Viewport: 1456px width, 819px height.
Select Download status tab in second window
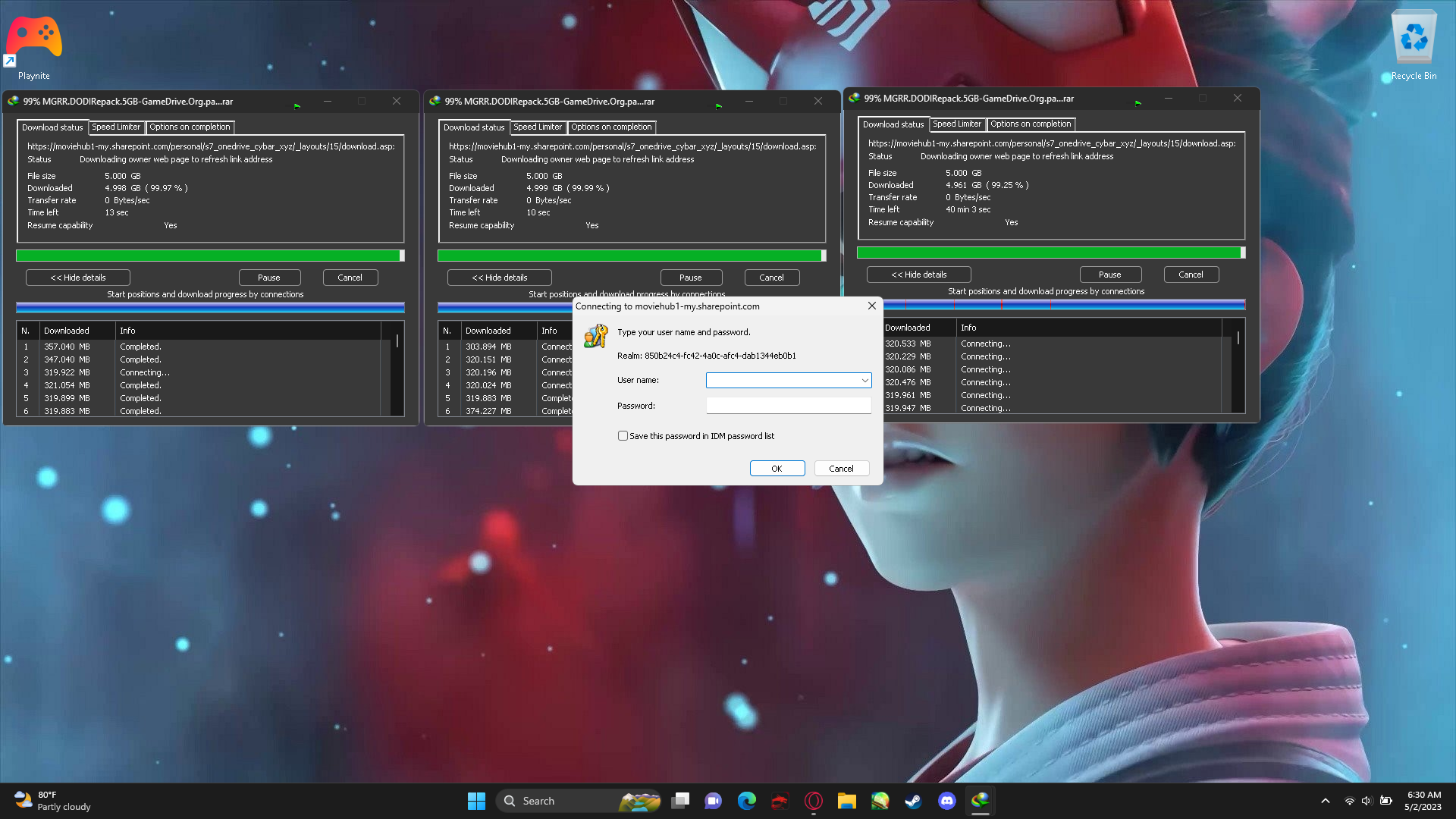click(x=474, y=127)
